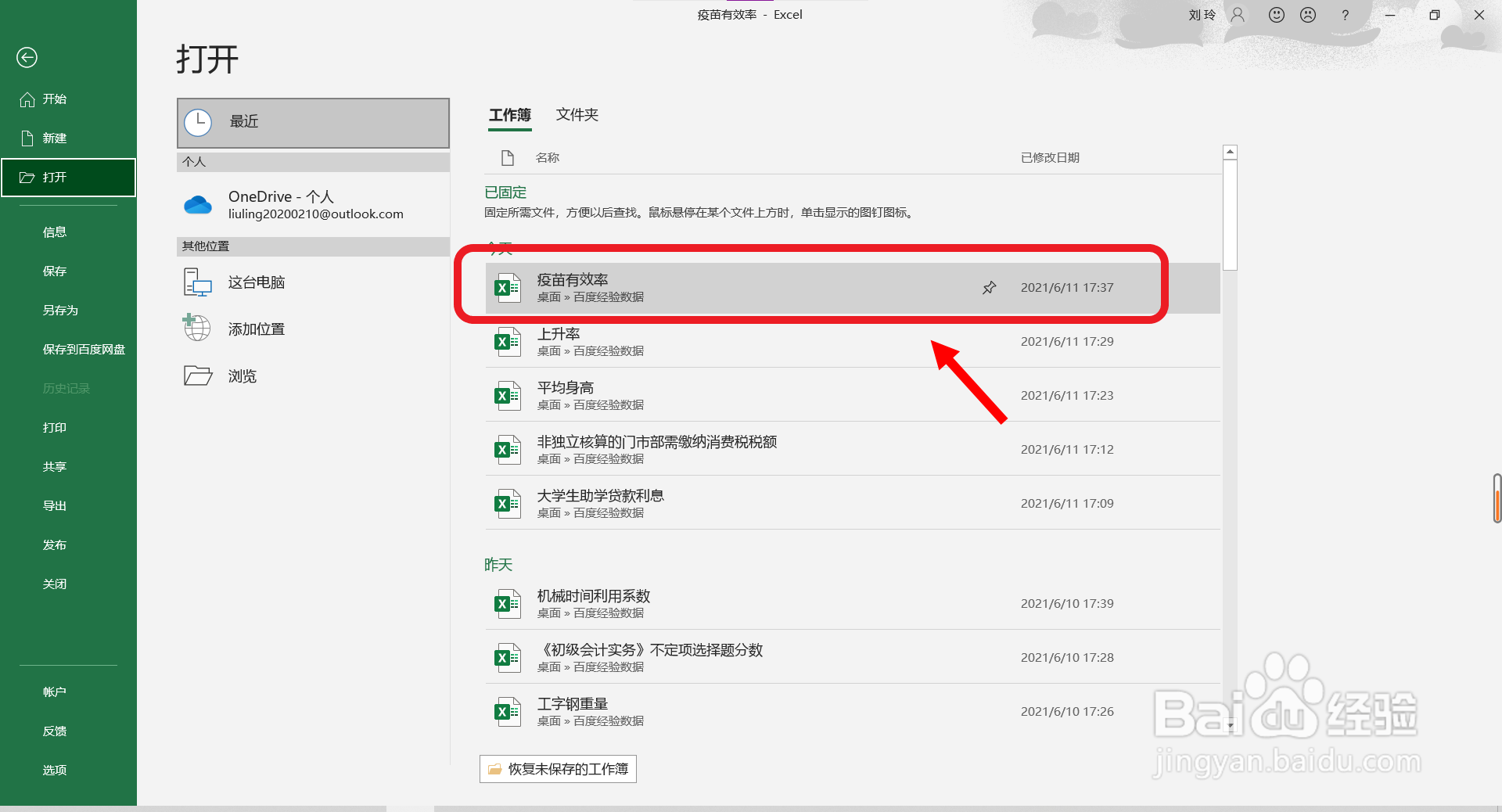Click the Excel icon of 大学生助学贷款利息
Image resolution: width=1502 pixels, height=812 pixels.
pyautogui.click(x=508, y=504)
